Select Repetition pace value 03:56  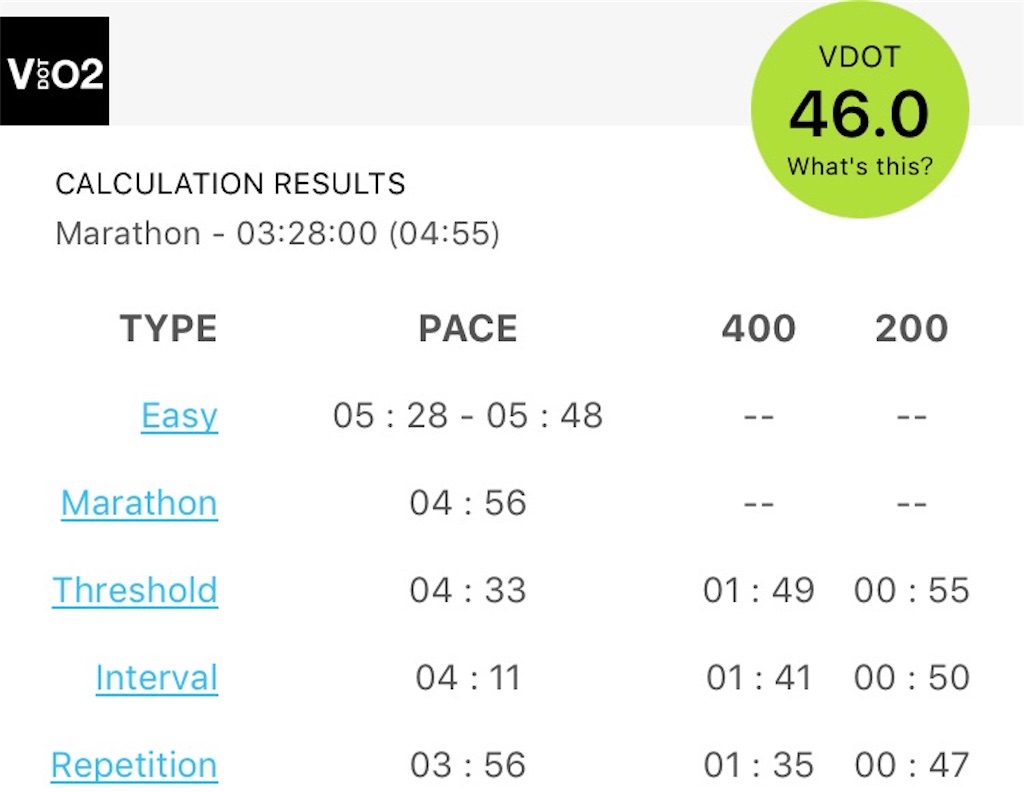click(468, 765)
